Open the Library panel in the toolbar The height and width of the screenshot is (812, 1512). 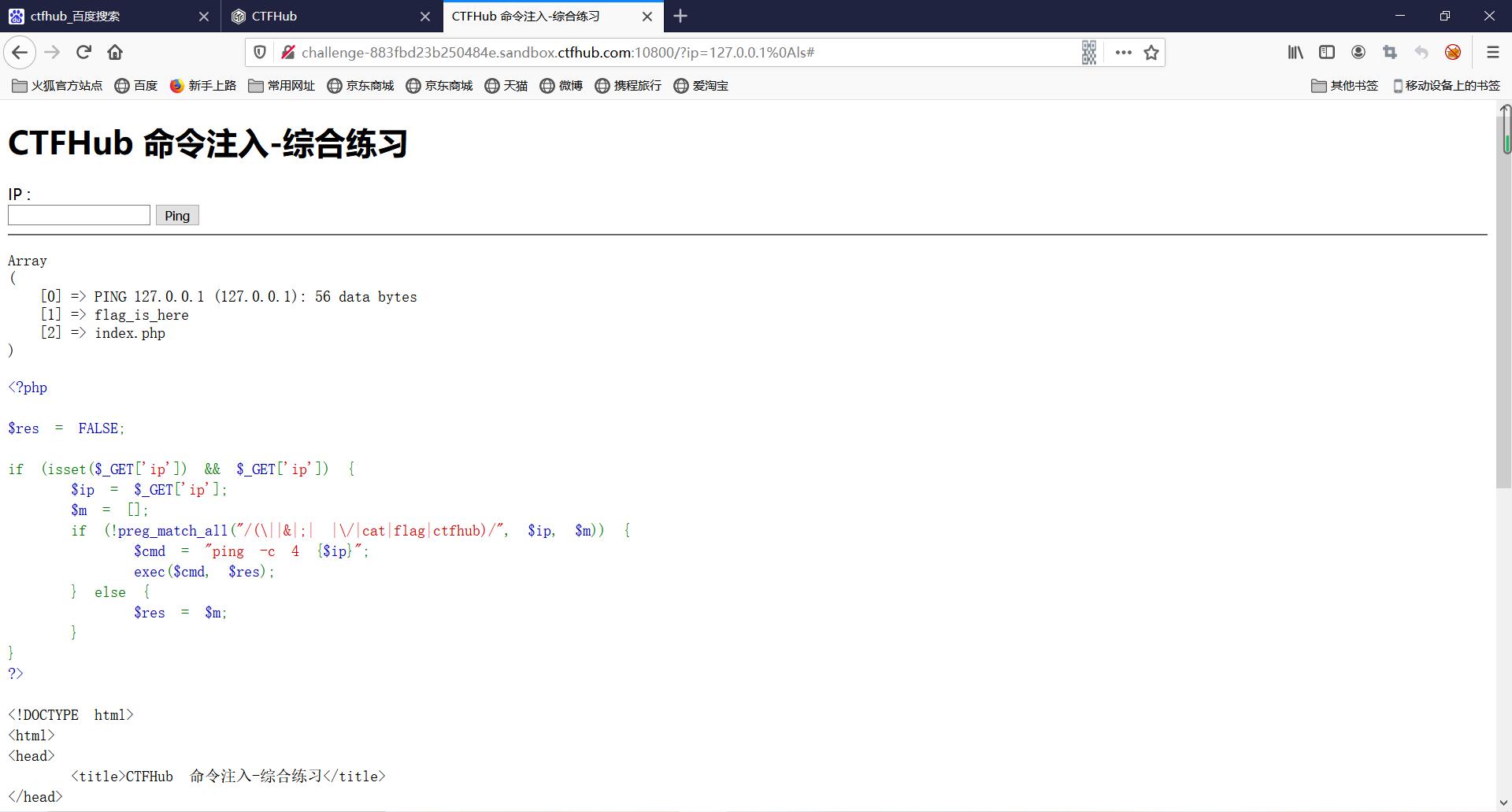tap(1295, 52)
